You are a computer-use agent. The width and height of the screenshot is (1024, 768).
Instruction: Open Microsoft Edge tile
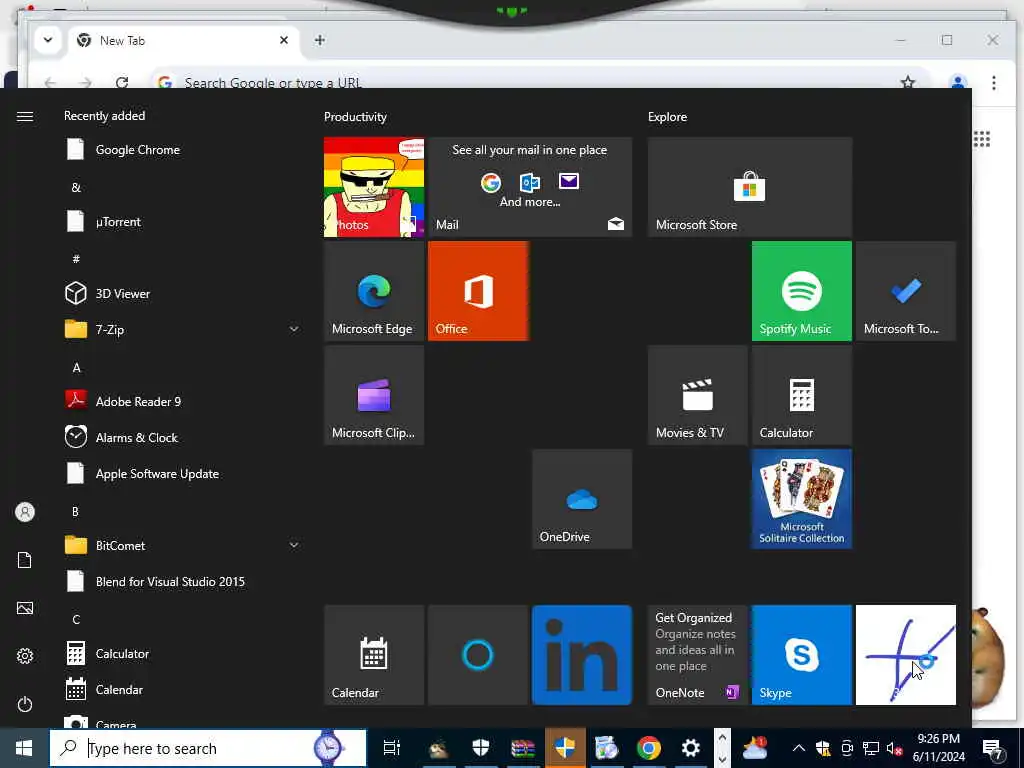click(x=374, y=291)
